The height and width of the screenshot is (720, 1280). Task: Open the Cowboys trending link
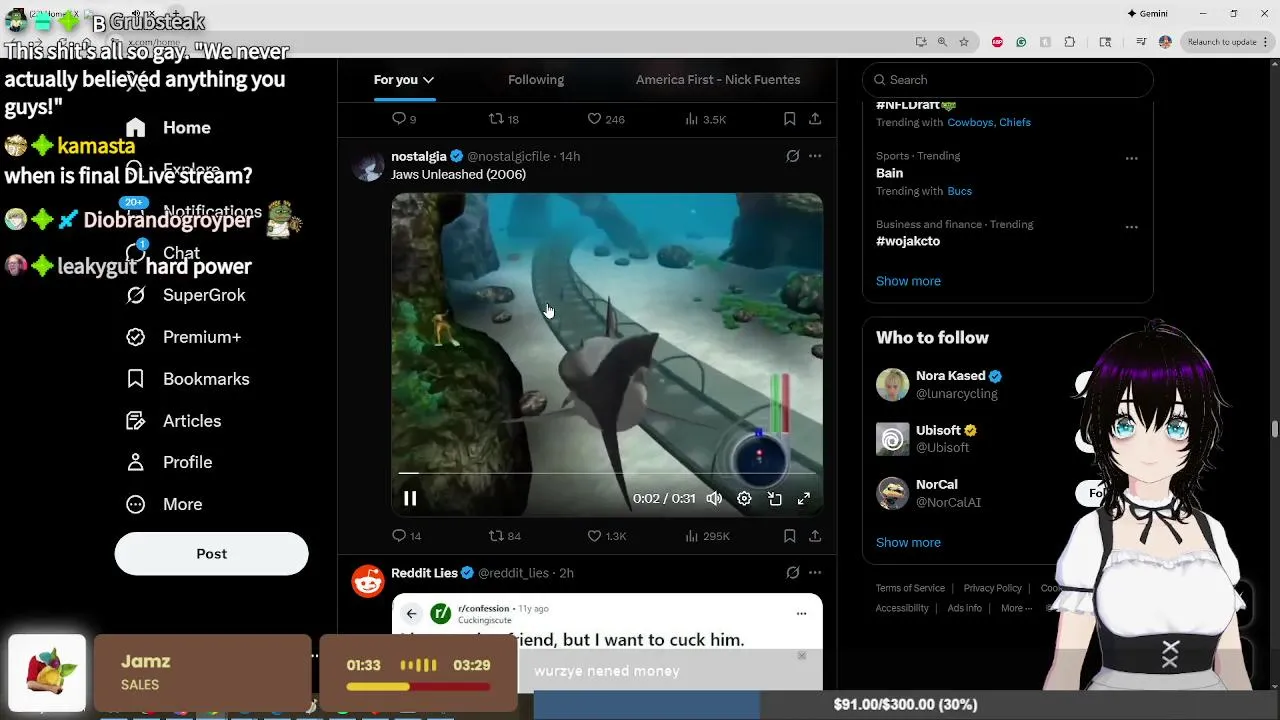tap(970, 122)
